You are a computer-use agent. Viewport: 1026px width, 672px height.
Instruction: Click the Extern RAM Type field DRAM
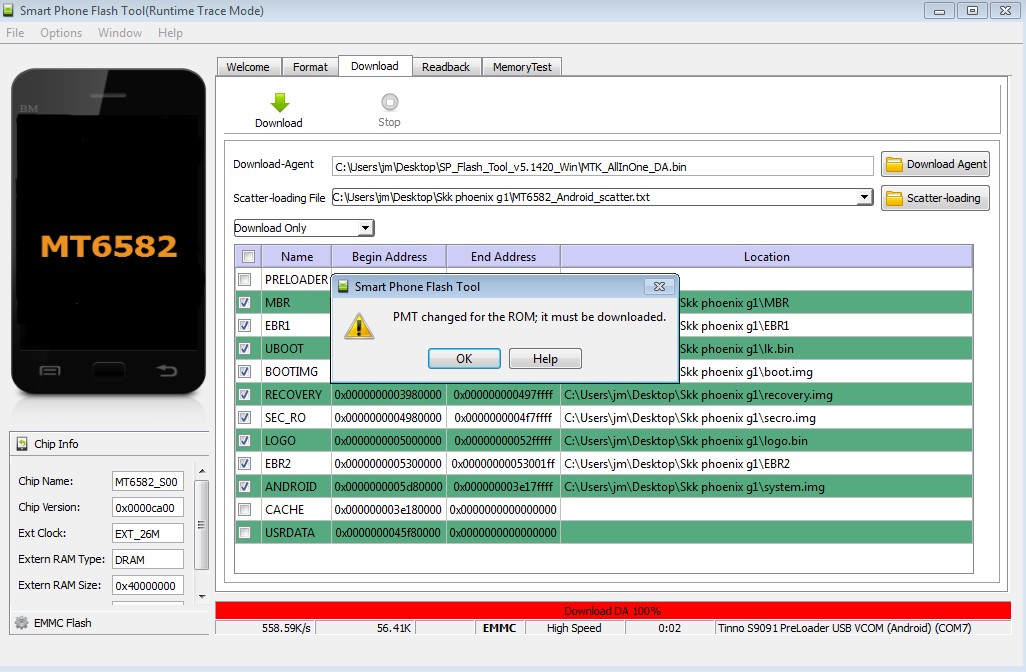(x=147, y=560)
